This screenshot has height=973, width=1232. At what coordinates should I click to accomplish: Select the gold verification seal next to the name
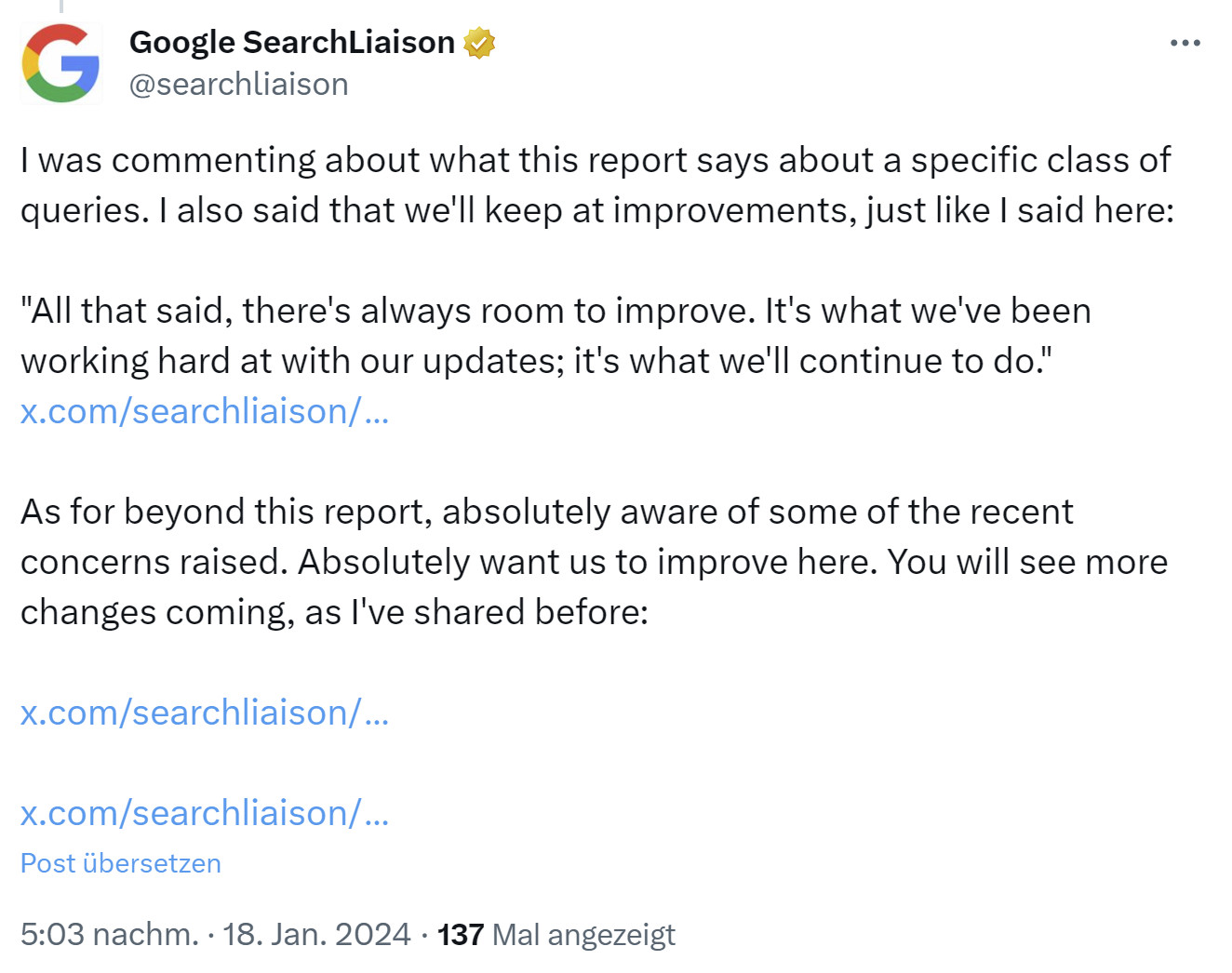pos(478,41)
